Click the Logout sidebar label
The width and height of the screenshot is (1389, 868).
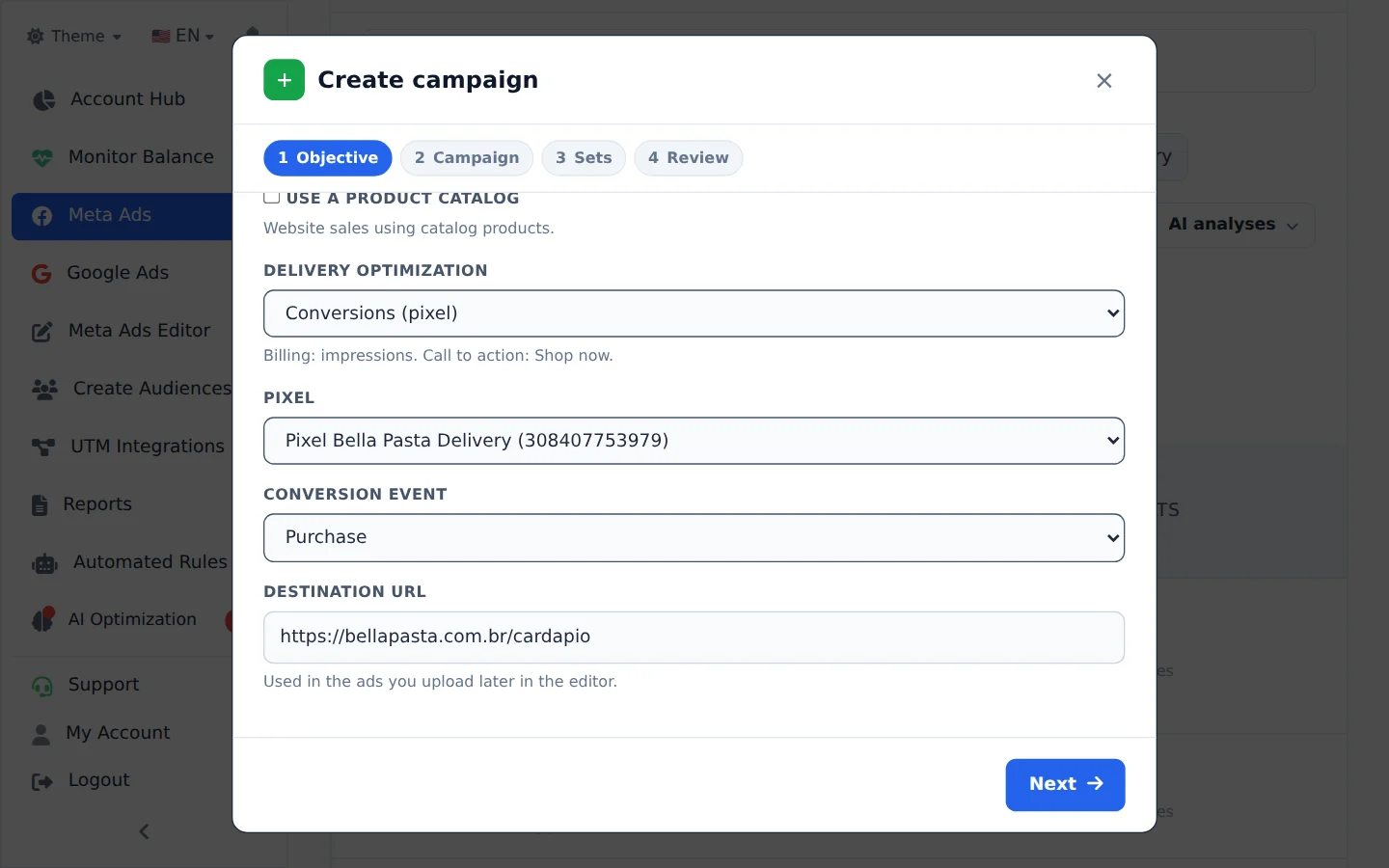click(98, 780)
